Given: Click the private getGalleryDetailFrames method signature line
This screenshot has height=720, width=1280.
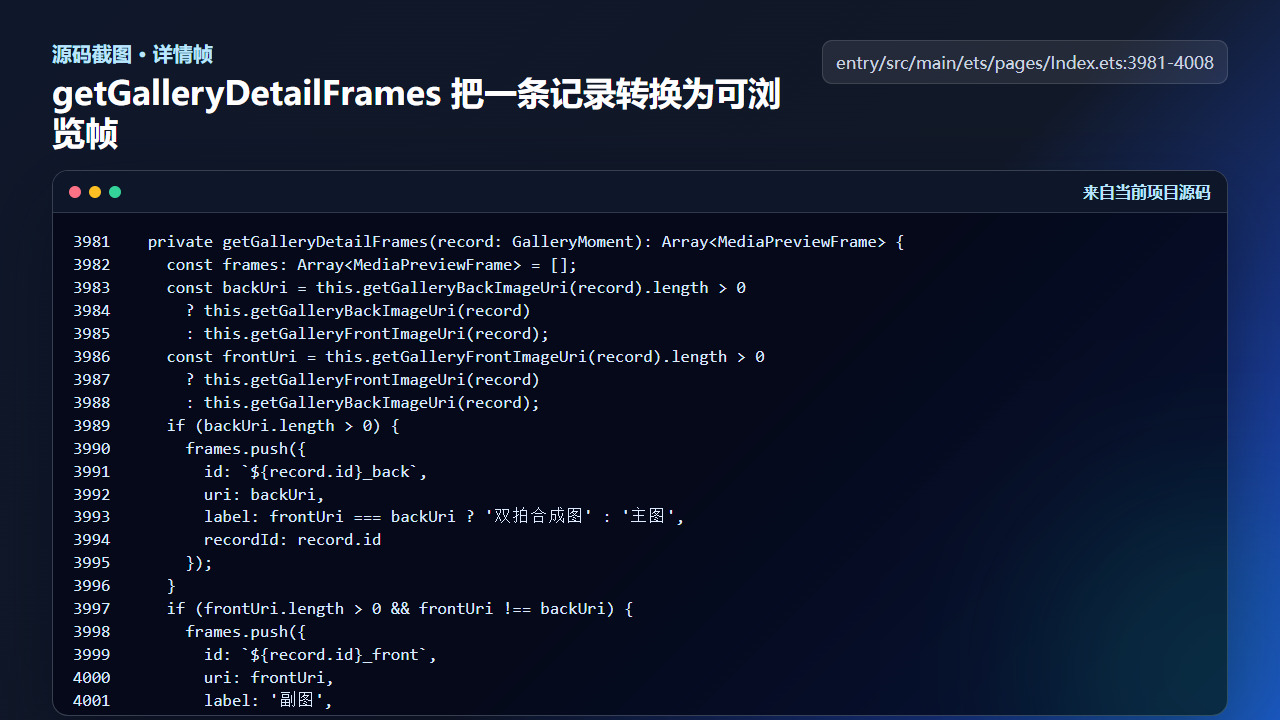Looking at the screenshot, I should coord(526,242).
